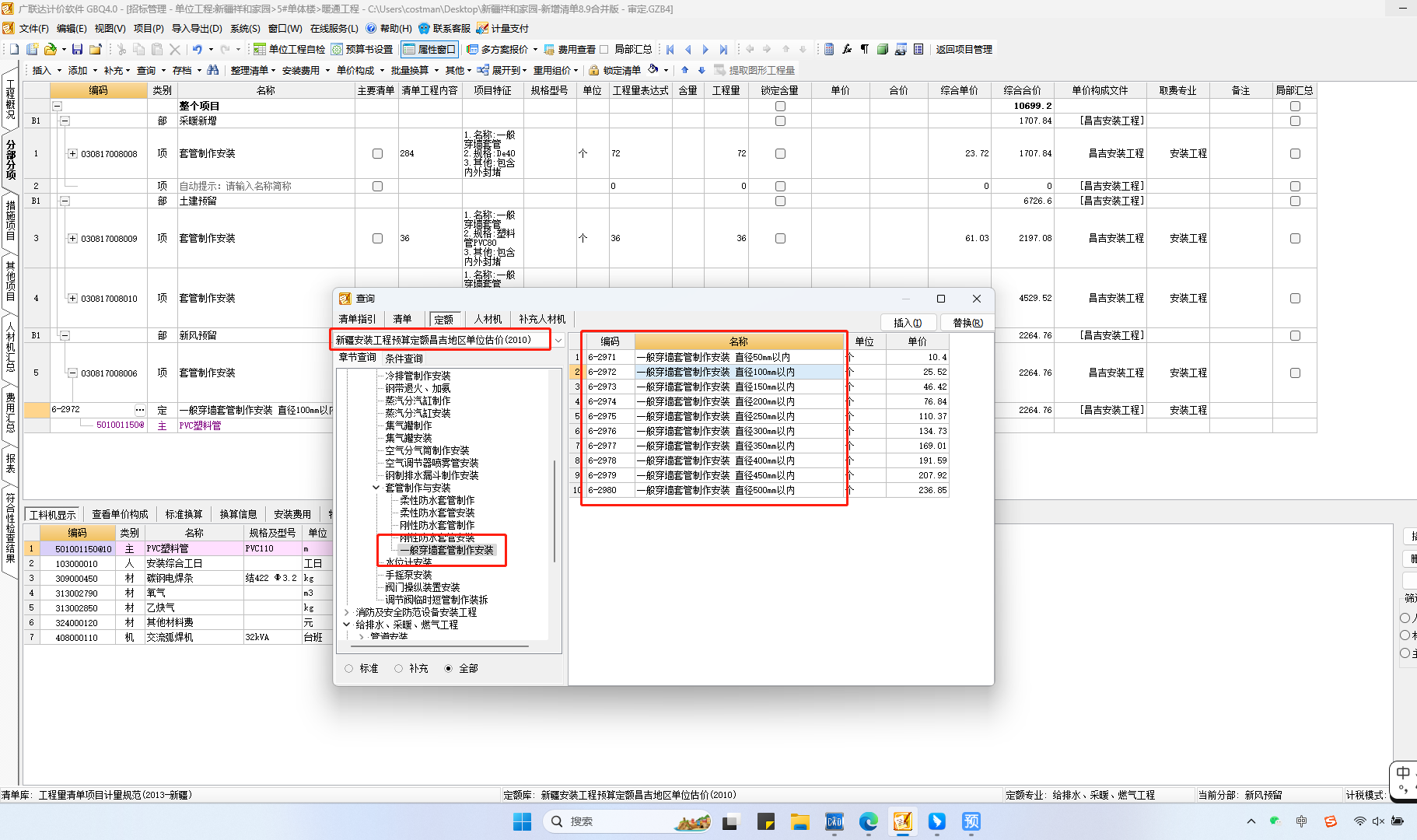Collapse row 030817008006 minus box
The image size is (1417, 840).
pos(72,373)
